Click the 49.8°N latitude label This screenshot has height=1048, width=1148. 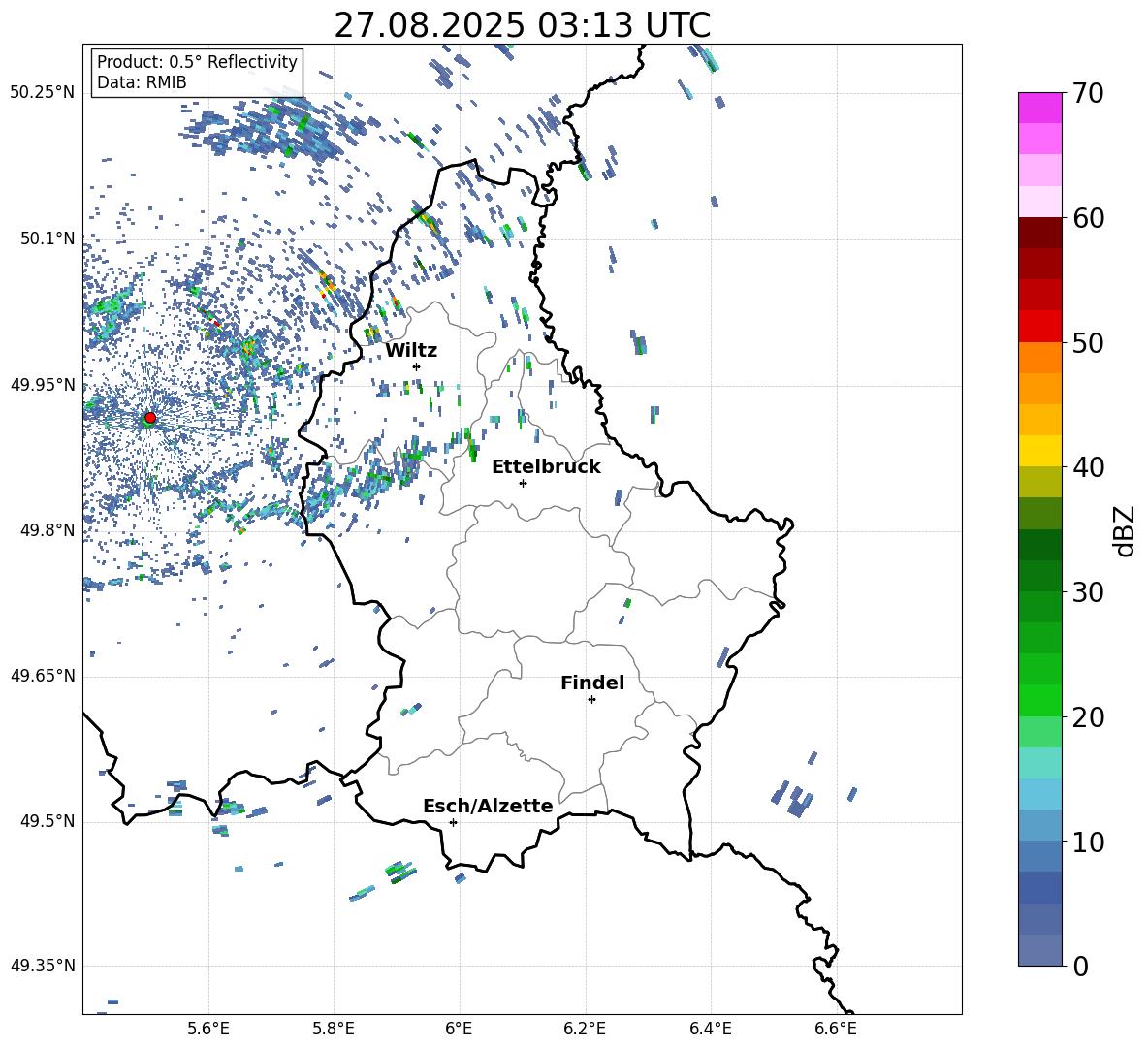pos(48,530)
